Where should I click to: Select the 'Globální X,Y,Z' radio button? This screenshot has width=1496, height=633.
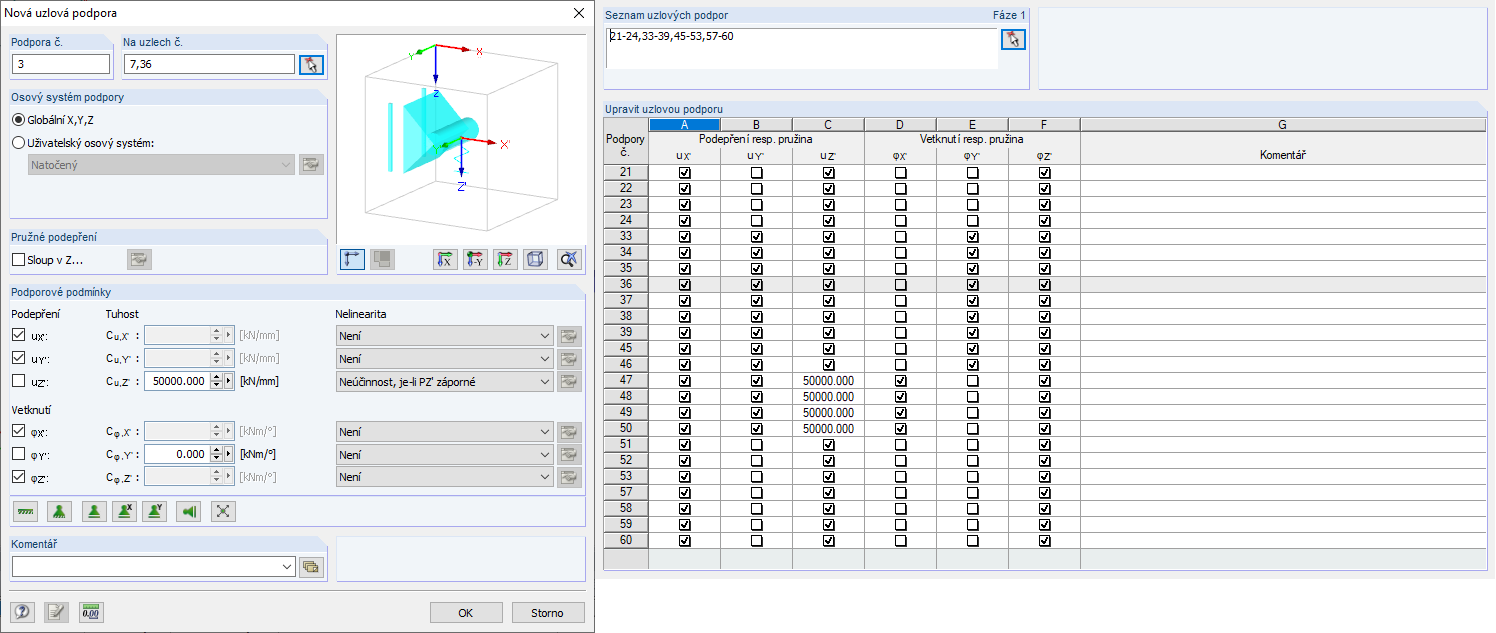pos(19,120)
